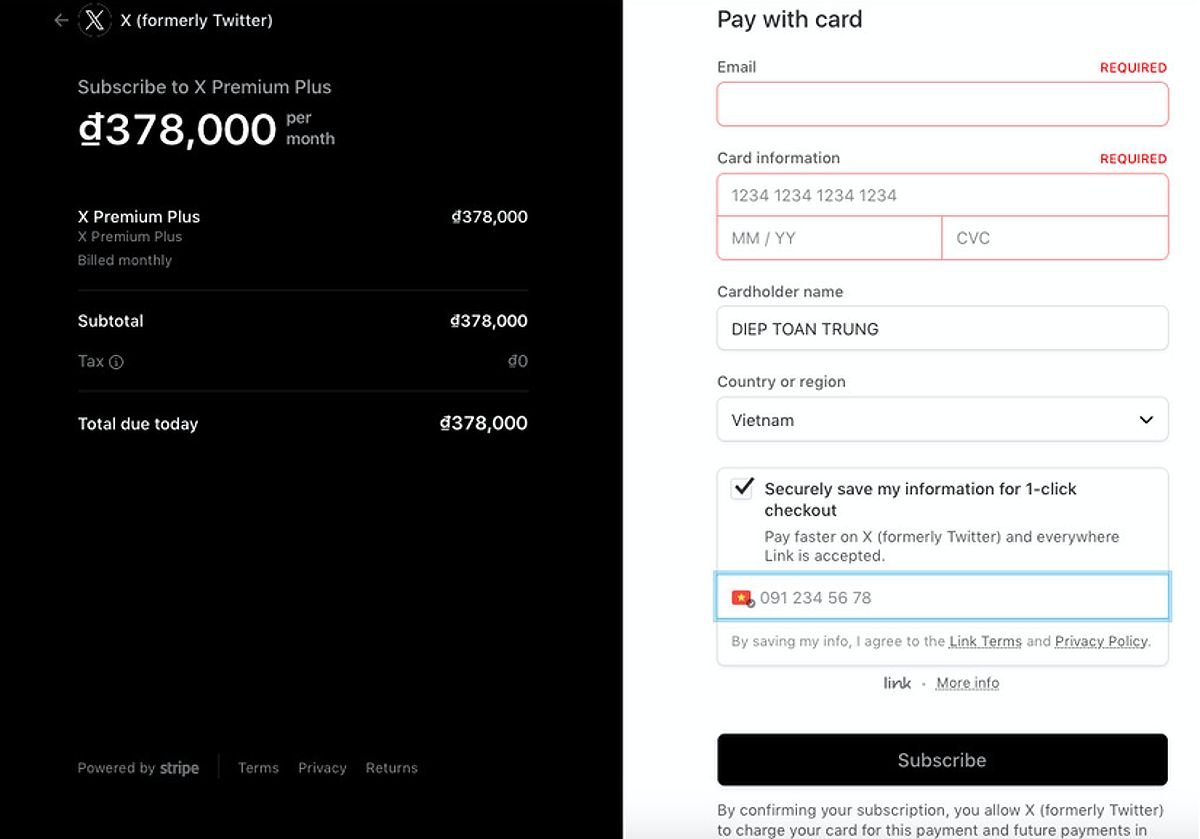Image resolution: width=1200 pixels, height=839 pixels.
Task: Click the CVC field
Action: click(x=1055, y=238)
